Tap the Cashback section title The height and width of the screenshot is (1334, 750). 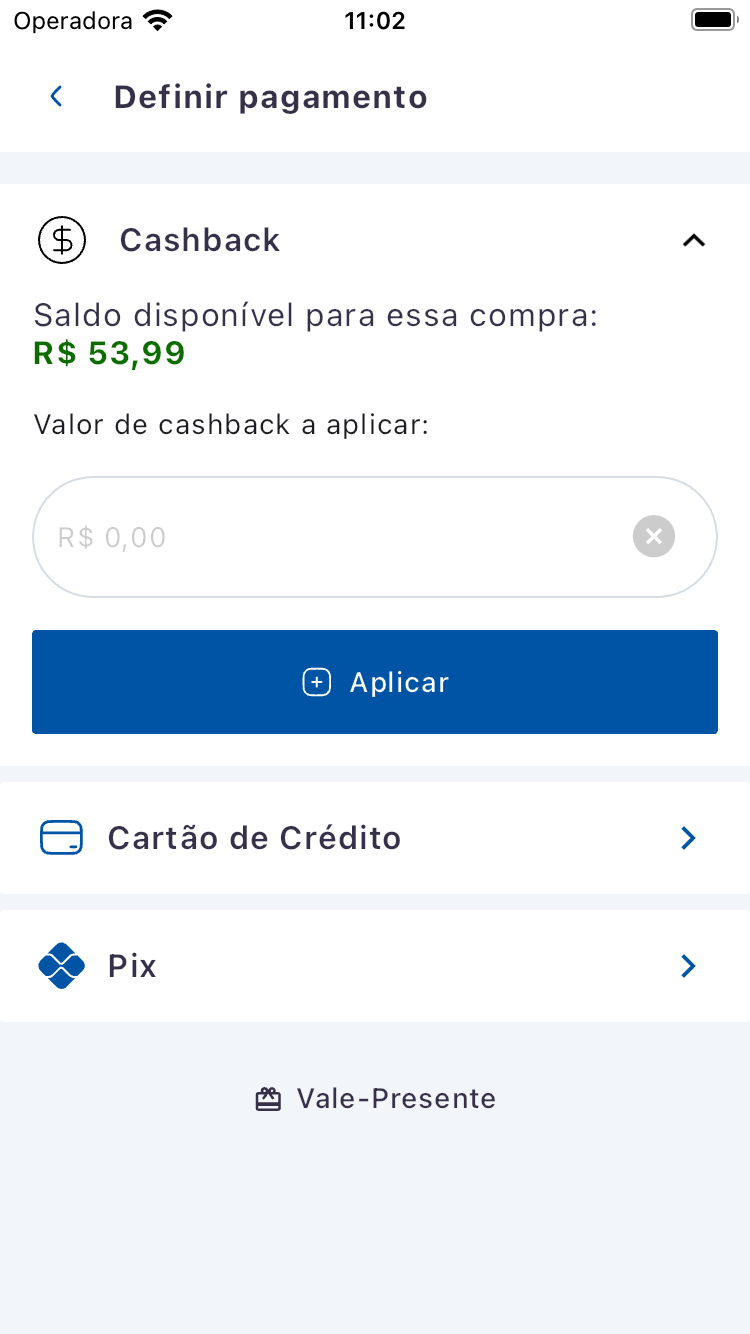tap(200, 240)
